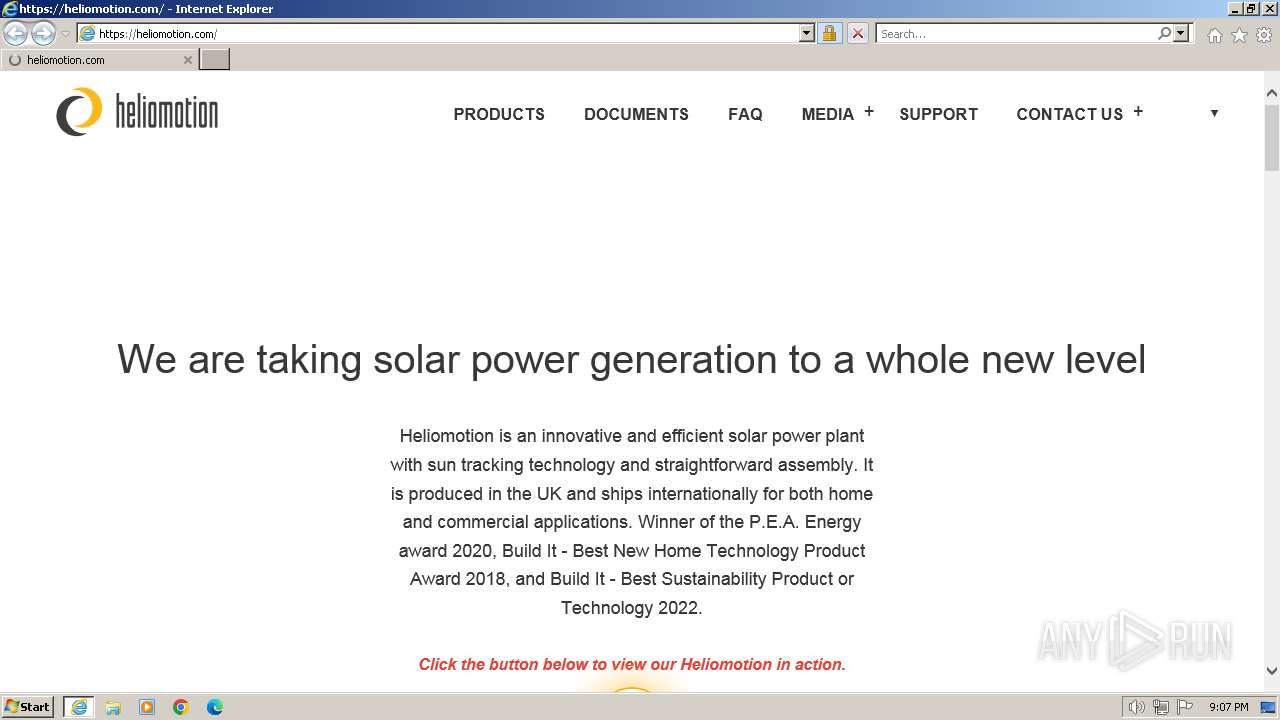Screen dimensions: 1280x720
Task: View the security report lock icon
Action: [x=829, y=34]
